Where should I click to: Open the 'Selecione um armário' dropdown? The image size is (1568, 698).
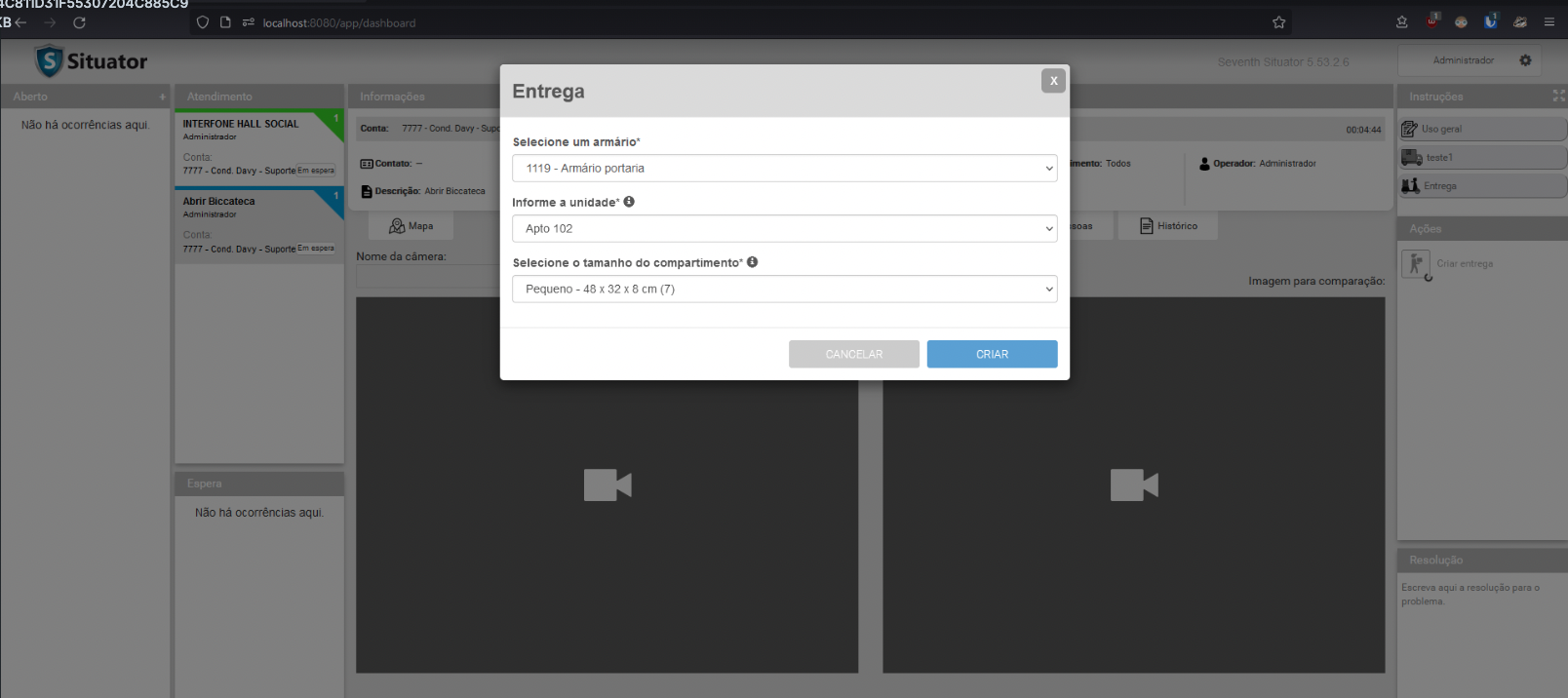(x=784, y=169)
